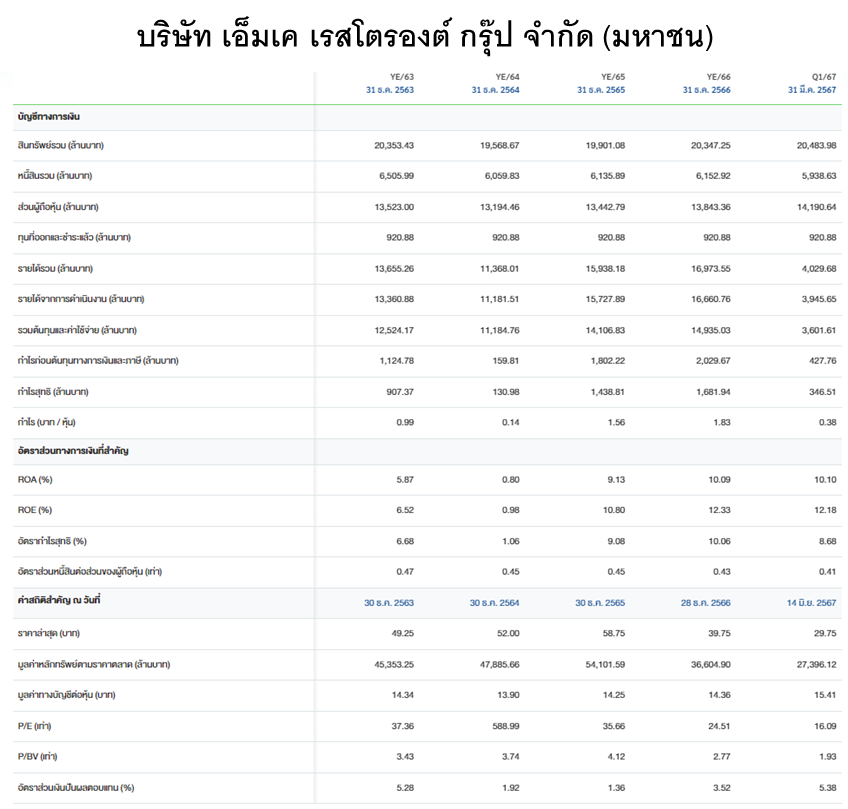Select the สินทรัพย์รวม (ล้านบาท) row label
848x809 pixels.
[x=61, y=145]
